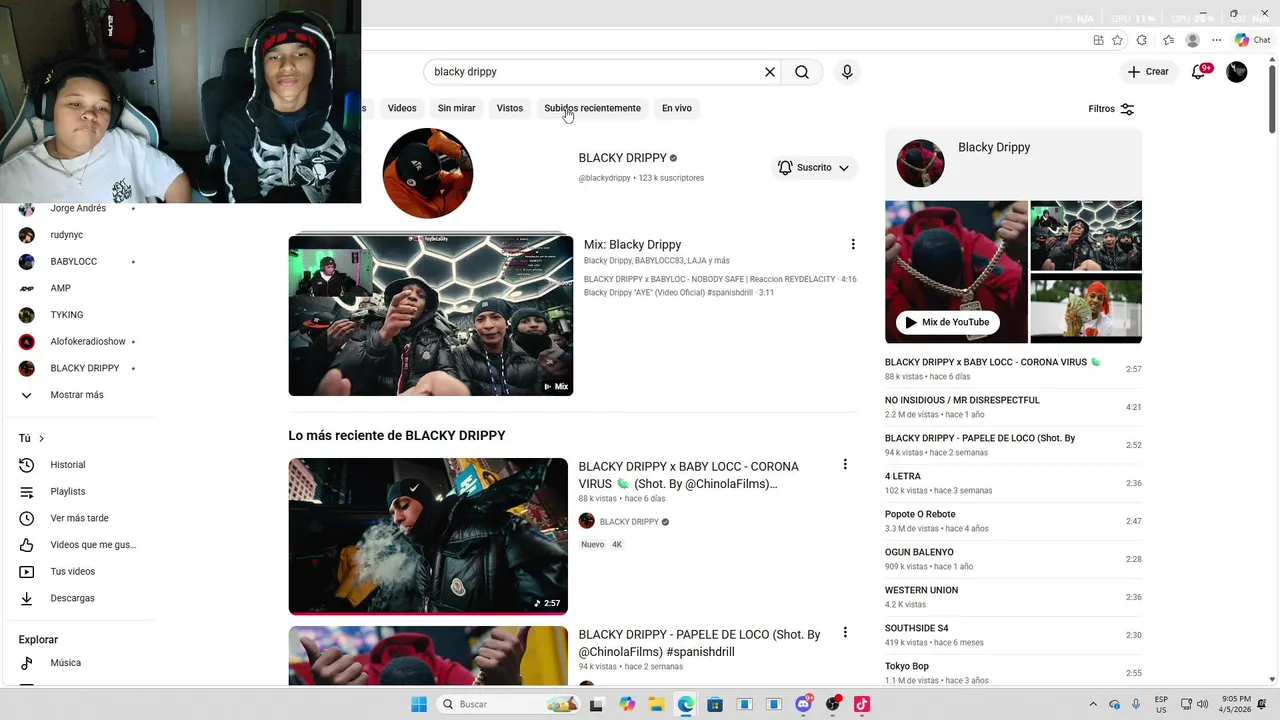Play Popote O Rebote from the mix list

pyautogui.click(x=1013, y=521)
